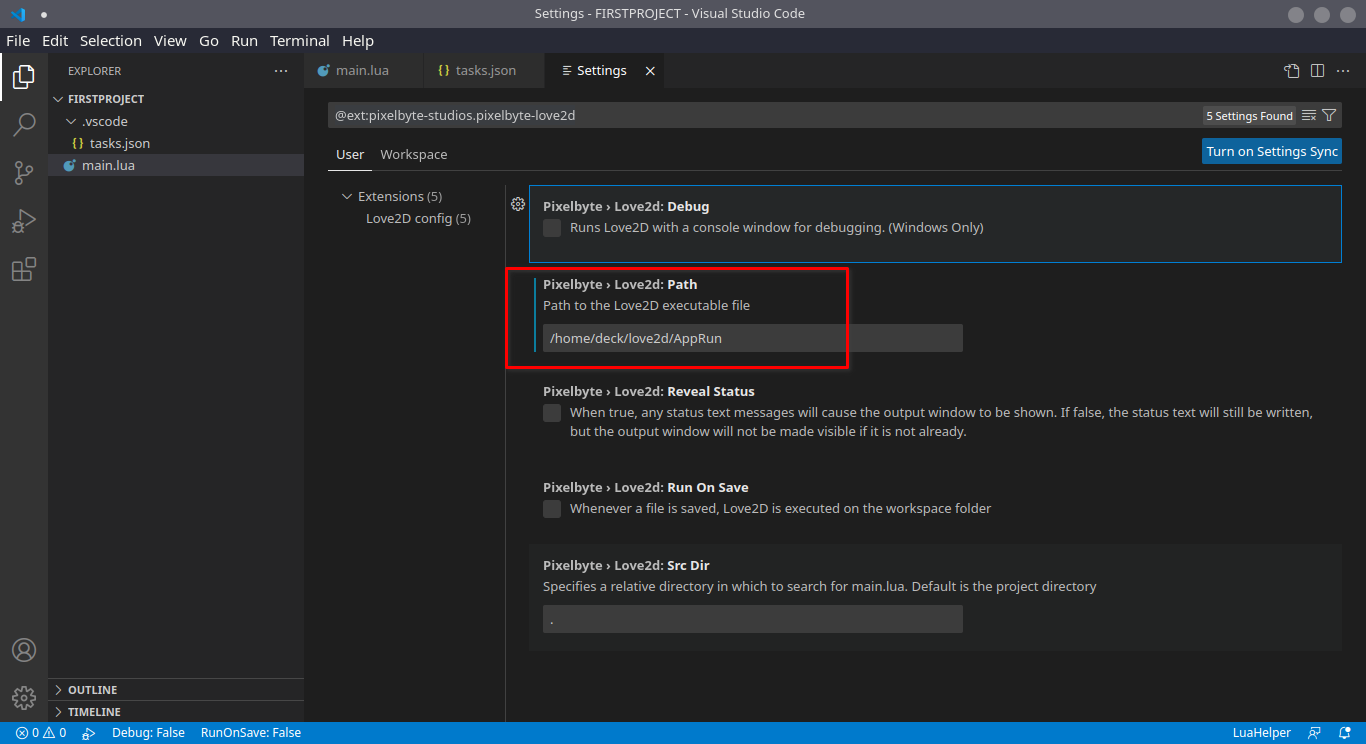The image size is (1366, 744).
Task: Open the Help menu
Action: (358, 41)
